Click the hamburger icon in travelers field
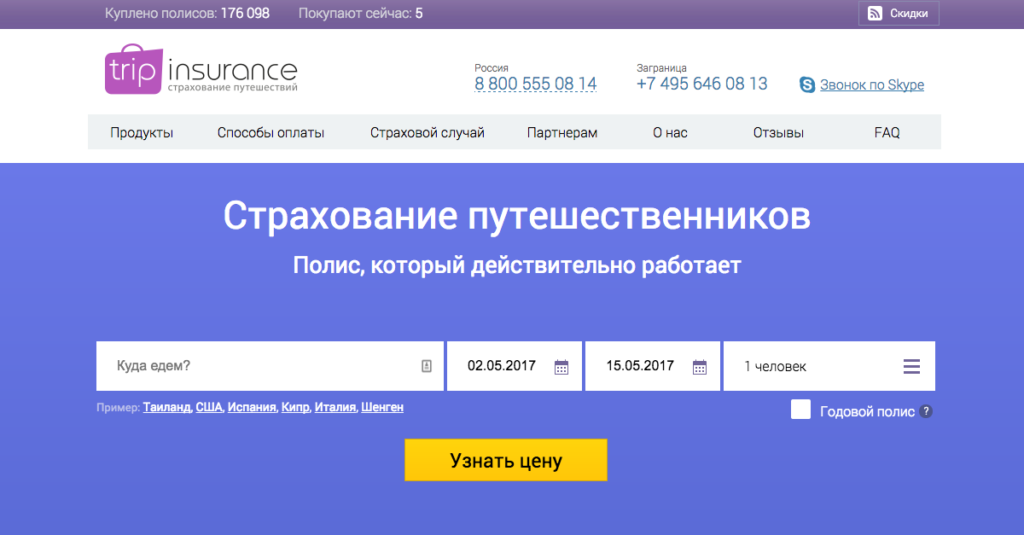This screenshot has height=535, width=1024. point(911,367)
